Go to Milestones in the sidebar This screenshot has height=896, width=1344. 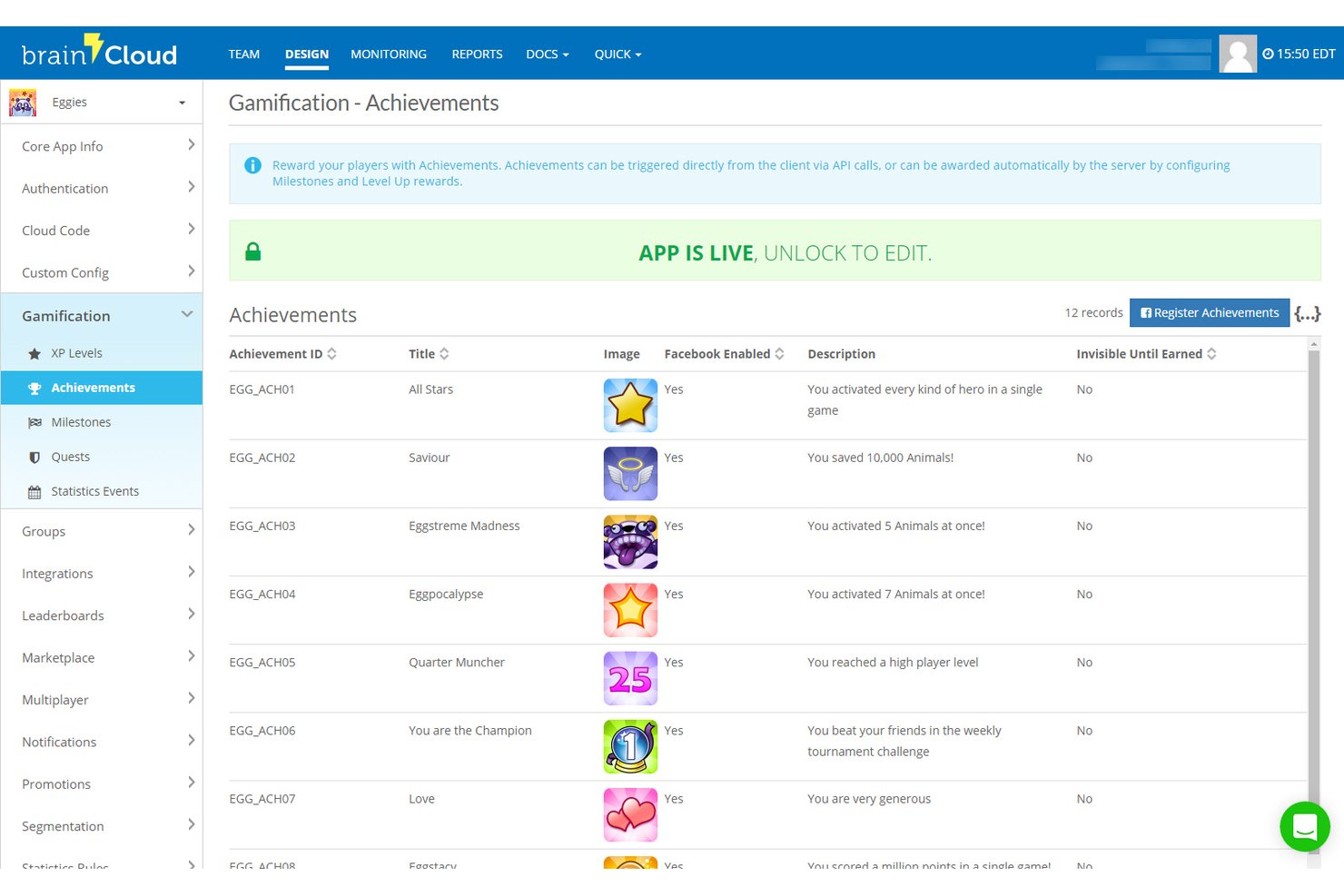[x=102, y=422]
